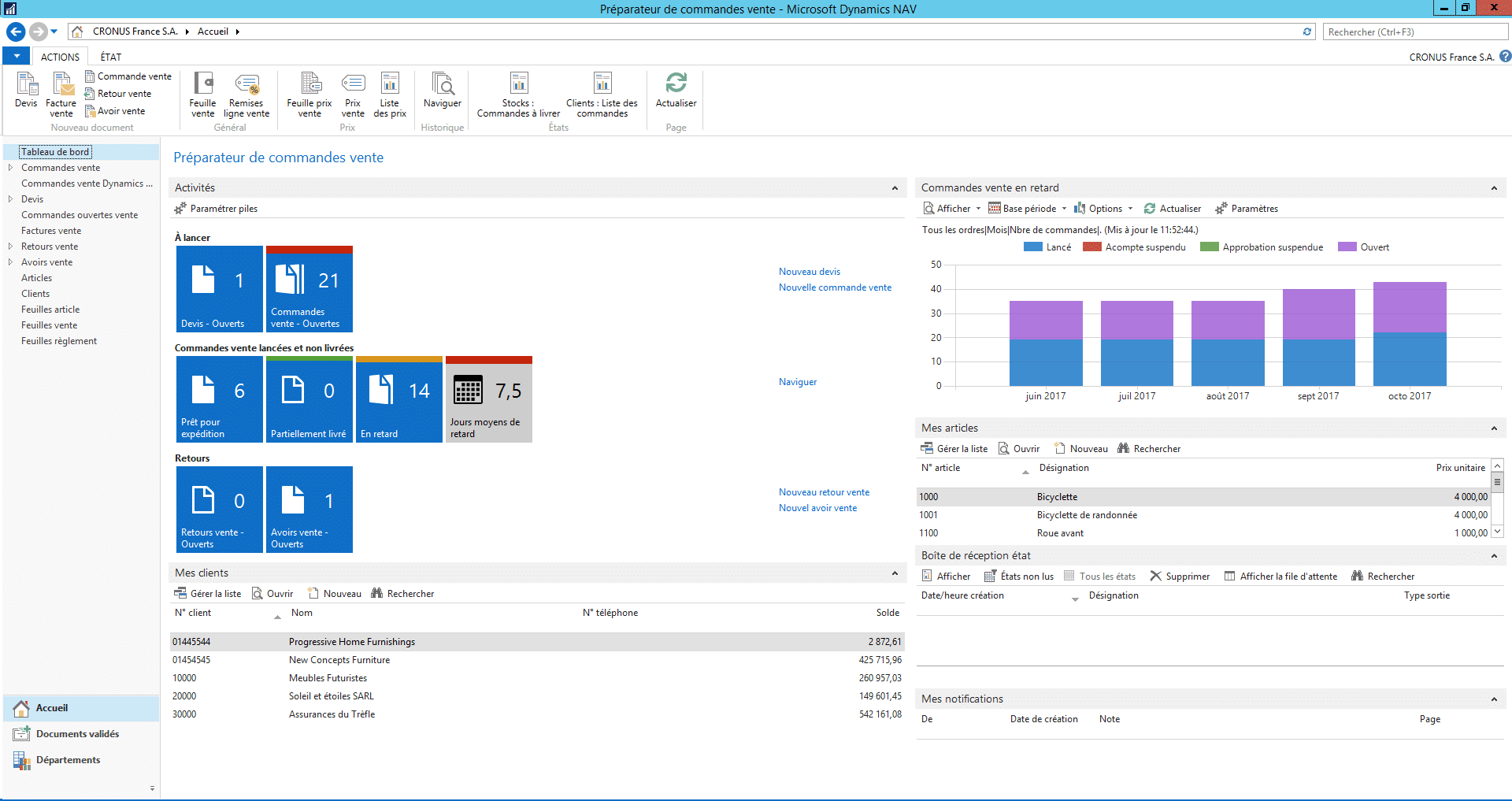Screen dimensions: 1512x801
Task: Open Feuille vente
Action: click(x=203, y=95)
